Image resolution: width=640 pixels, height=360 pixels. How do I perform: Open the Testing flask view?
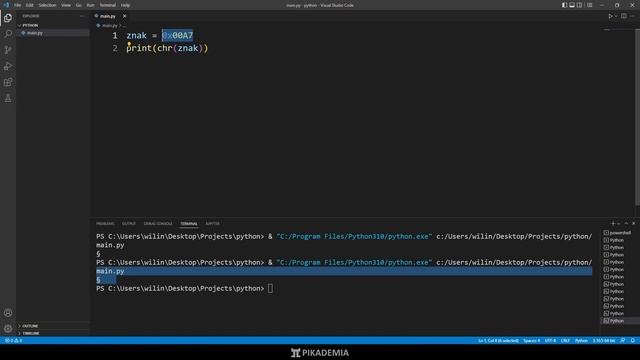click(x=8, y=98)
